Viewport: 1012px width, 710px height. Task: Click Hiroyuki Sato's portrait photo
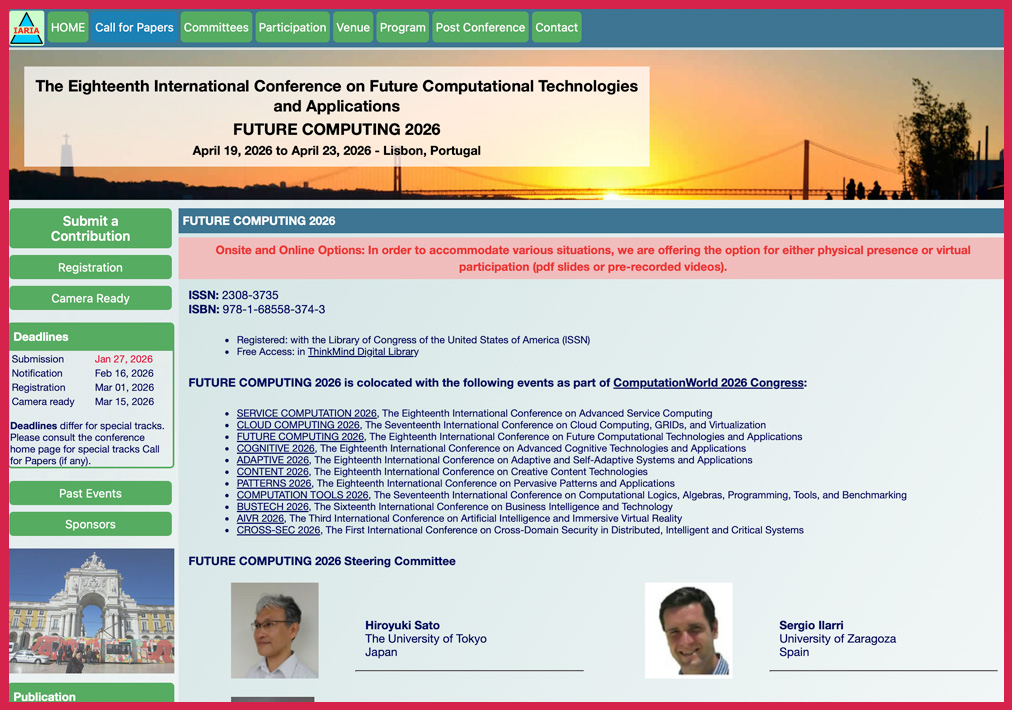coord(275,631)
